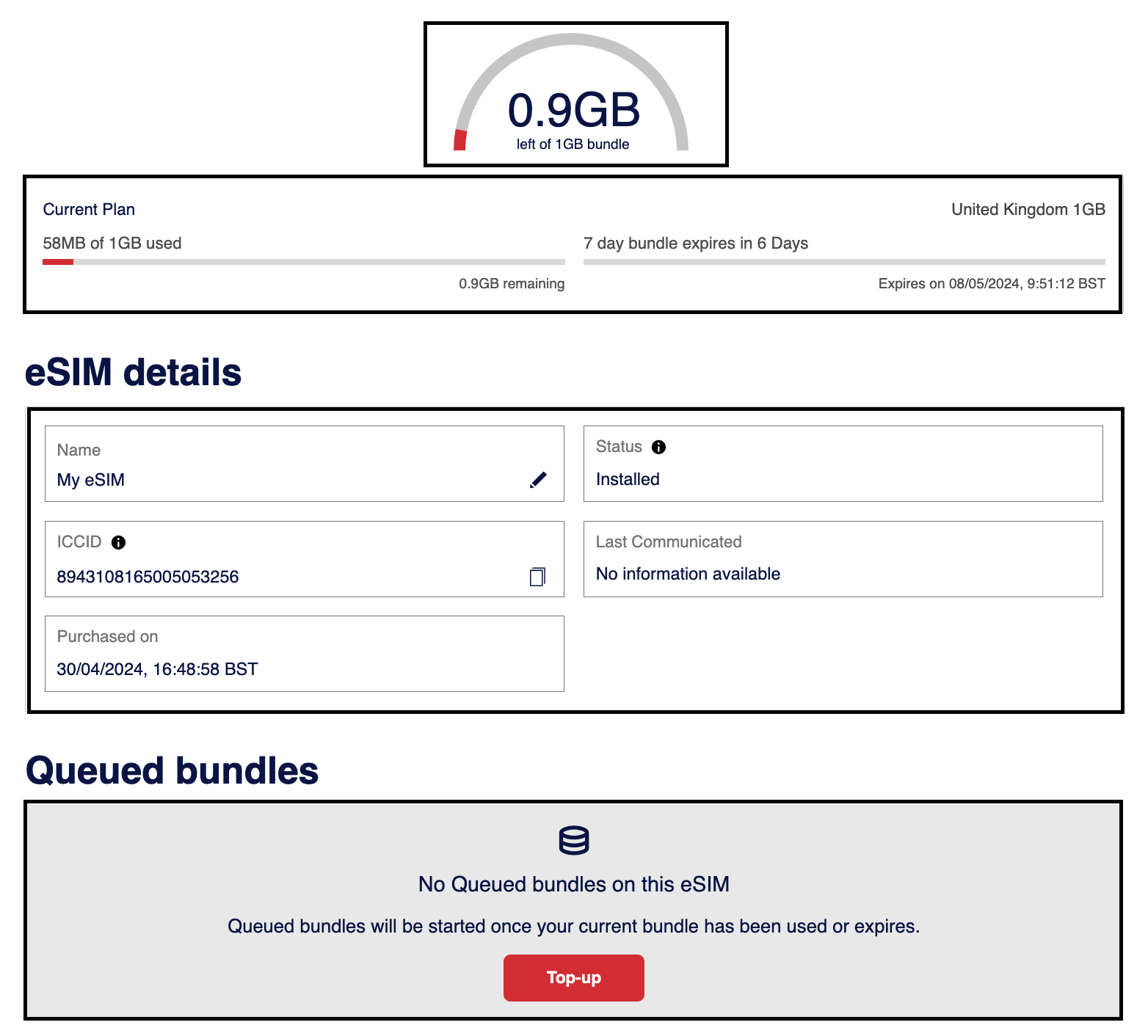Viewport: 1148px width, 1036px height.
Task: Click No Queued bundles on this eSIM message
Action: [573, 884]
